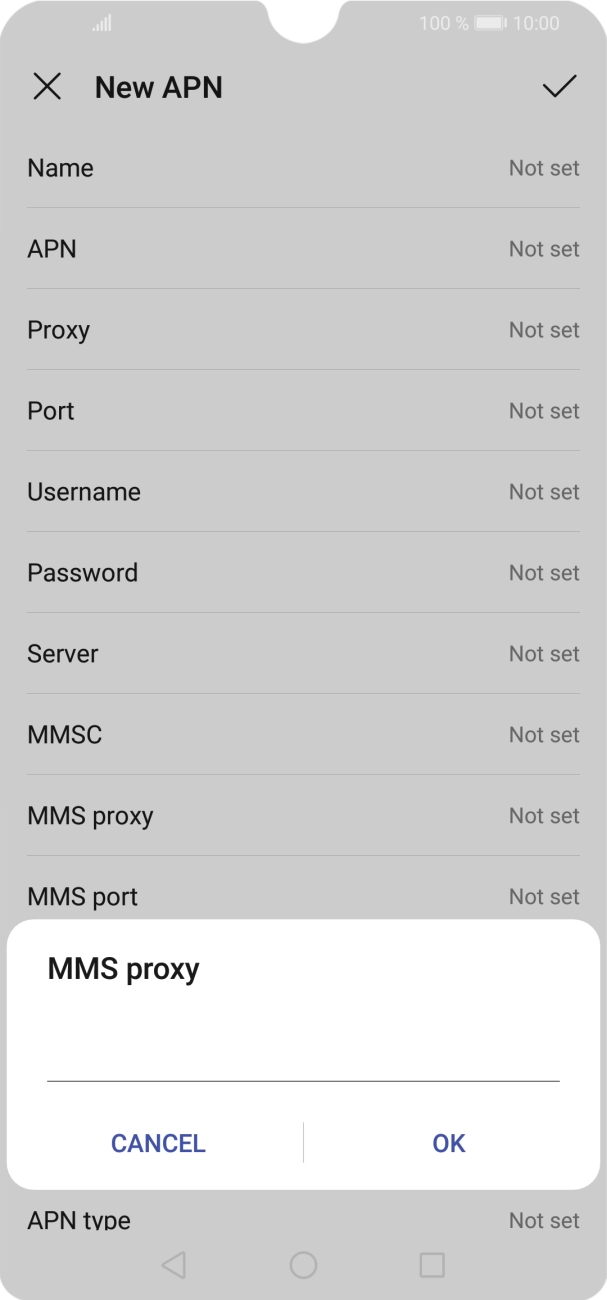Select the APN row to edit it
The height and width of the screenshot is (1300, 607).
tap(303, 249)
